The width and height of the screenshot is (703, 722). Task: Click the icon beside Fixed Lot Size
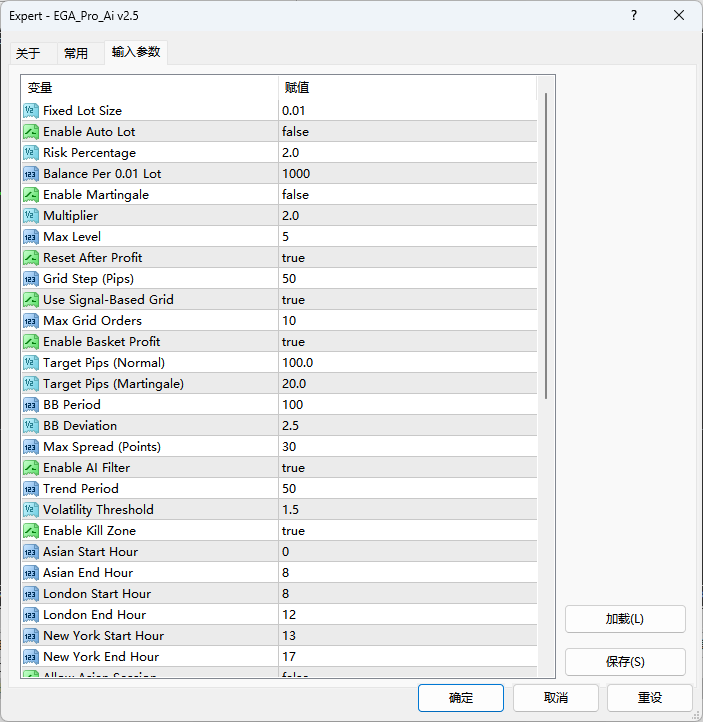(x=31, y=111)
